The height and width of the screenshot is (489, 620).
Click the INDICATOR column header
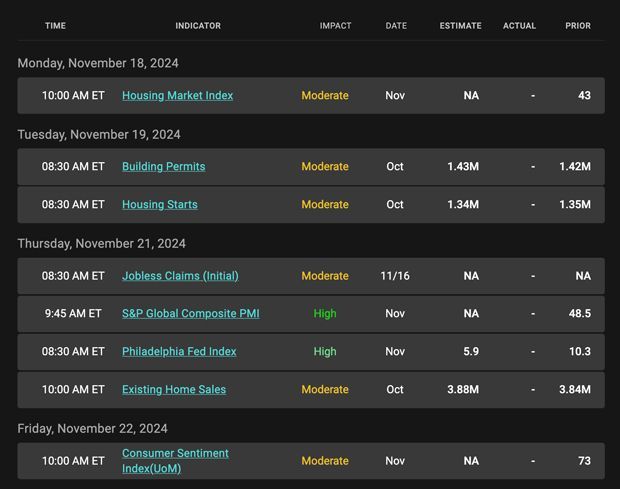click(198, 26)
